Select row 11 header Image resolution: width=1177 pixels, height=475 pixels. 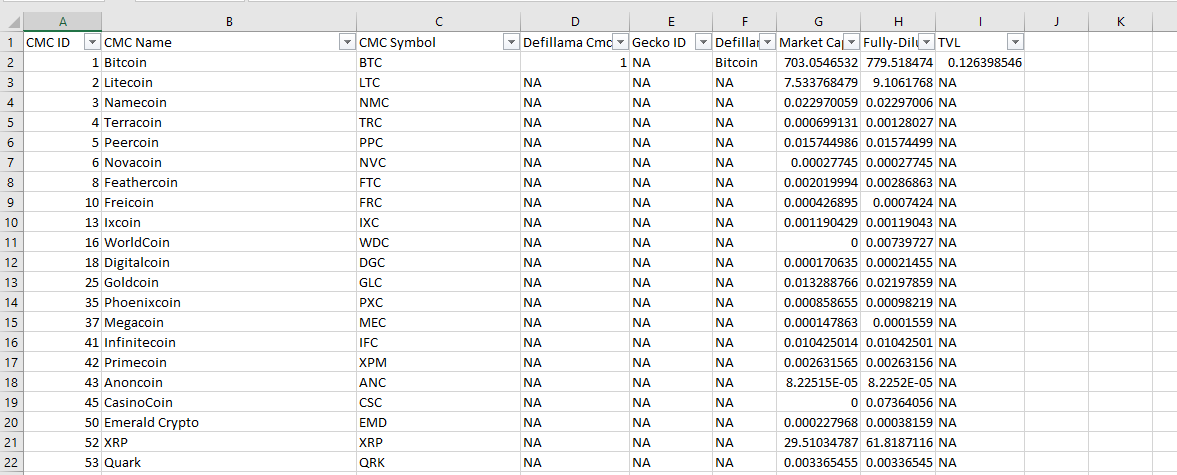[11, 243]
